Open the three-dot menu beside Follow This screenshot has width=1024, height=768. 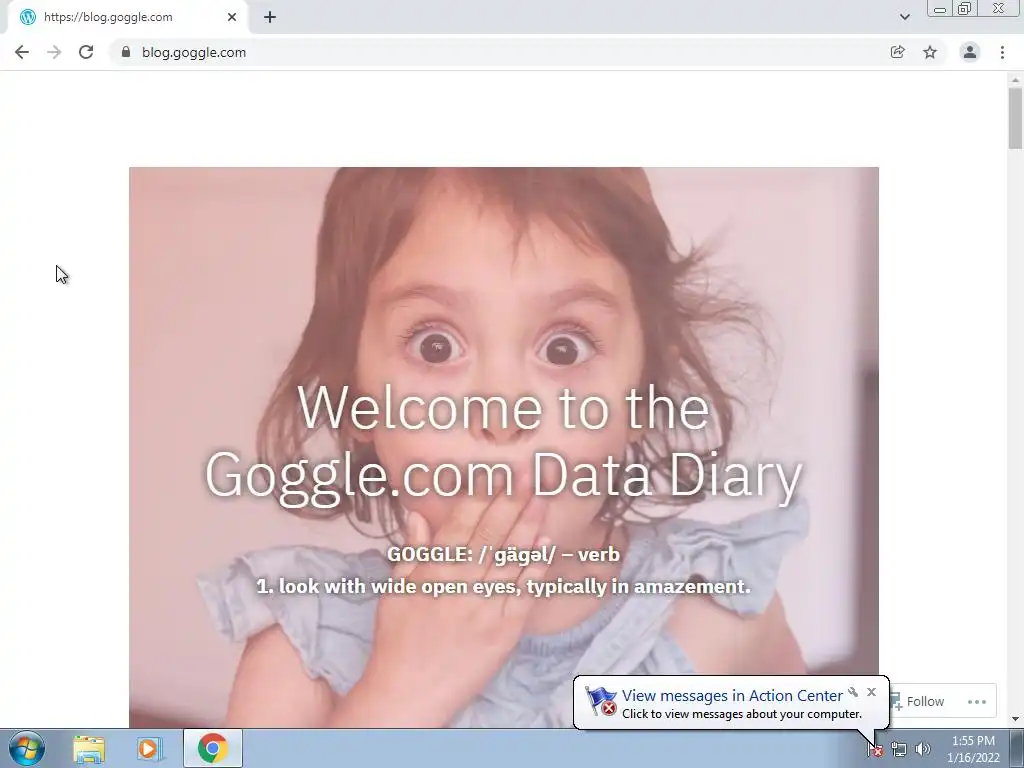(x=977, y=701)
